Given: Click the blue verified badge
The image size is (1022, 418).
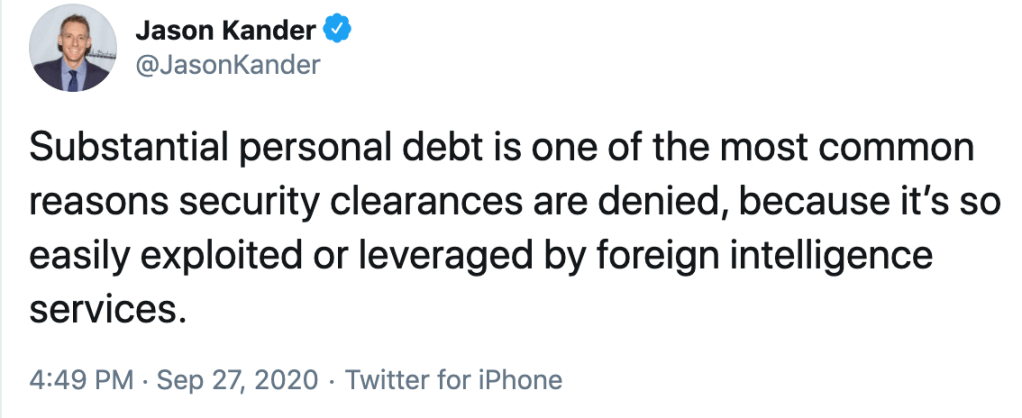Looking at the screenshot, I should click(x=339, y=32).
